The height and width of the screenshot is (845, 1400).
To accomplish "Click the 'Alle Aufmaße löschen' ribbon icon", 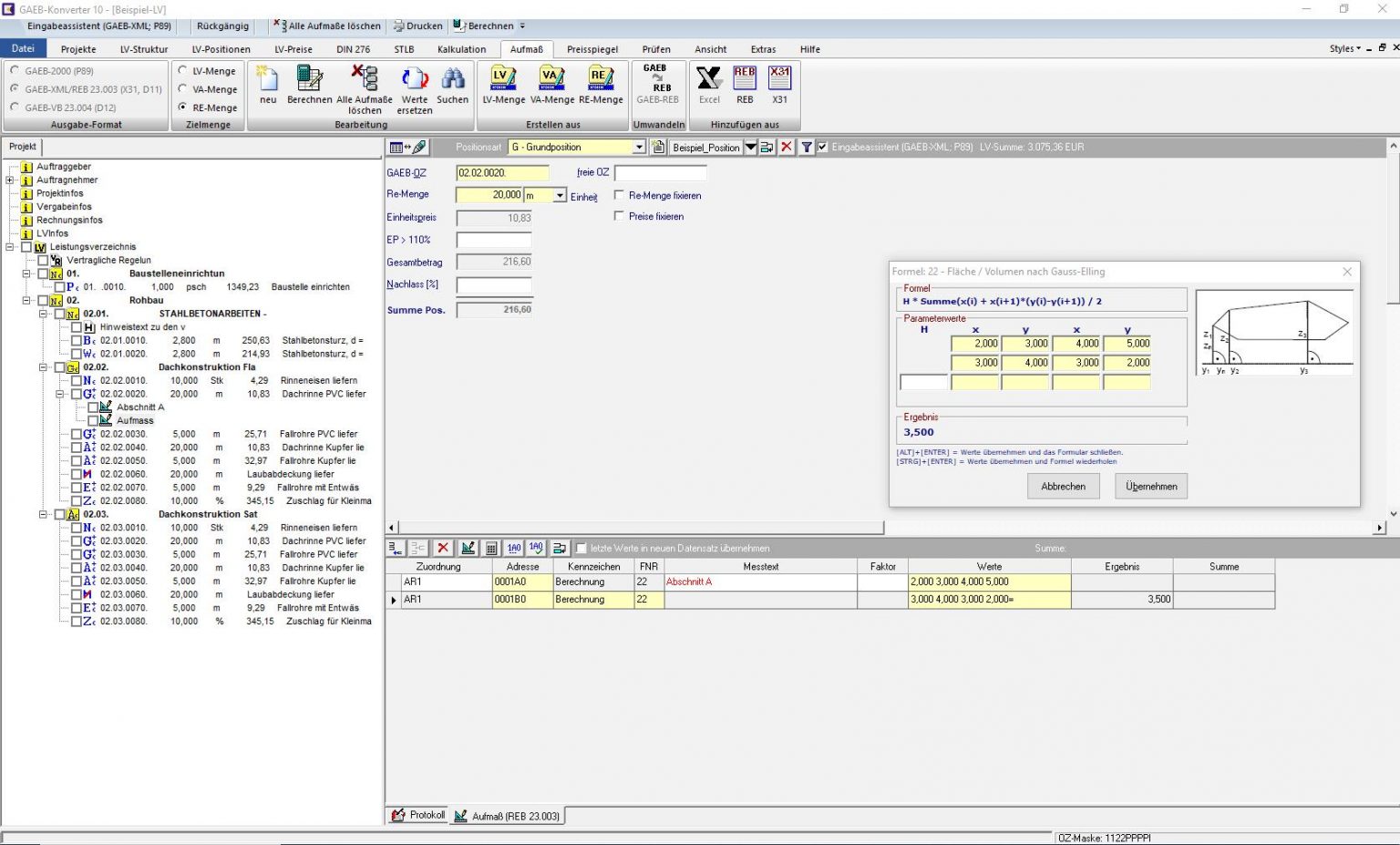I will 365,89.
